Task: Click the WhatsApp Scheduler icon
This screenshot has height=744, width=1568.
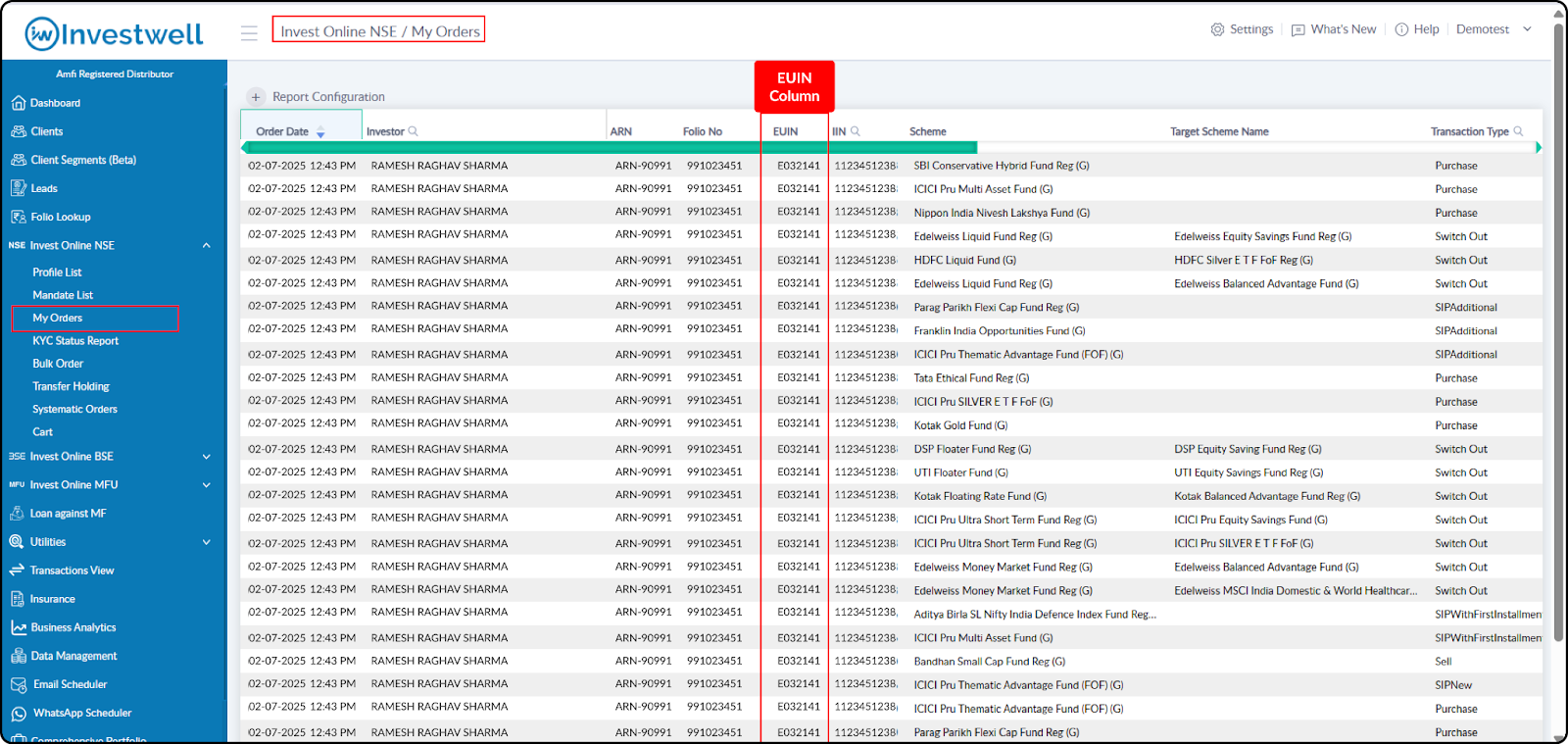Action: 19,714
